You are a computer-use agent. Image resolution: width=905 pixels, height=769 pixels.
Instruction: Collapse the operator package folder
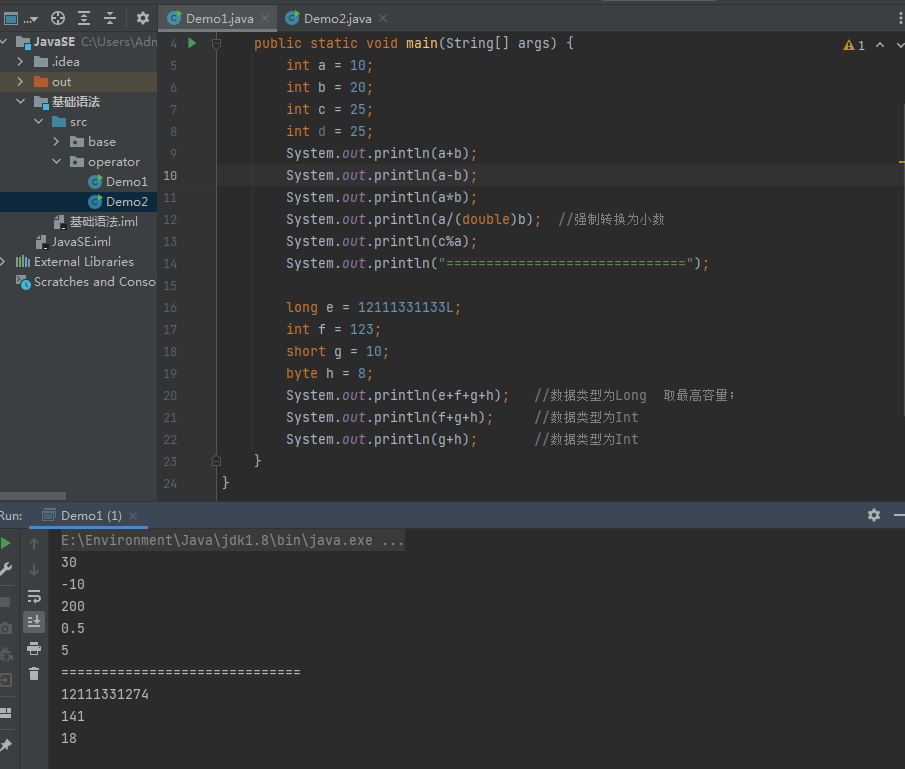tap(56, 162)
